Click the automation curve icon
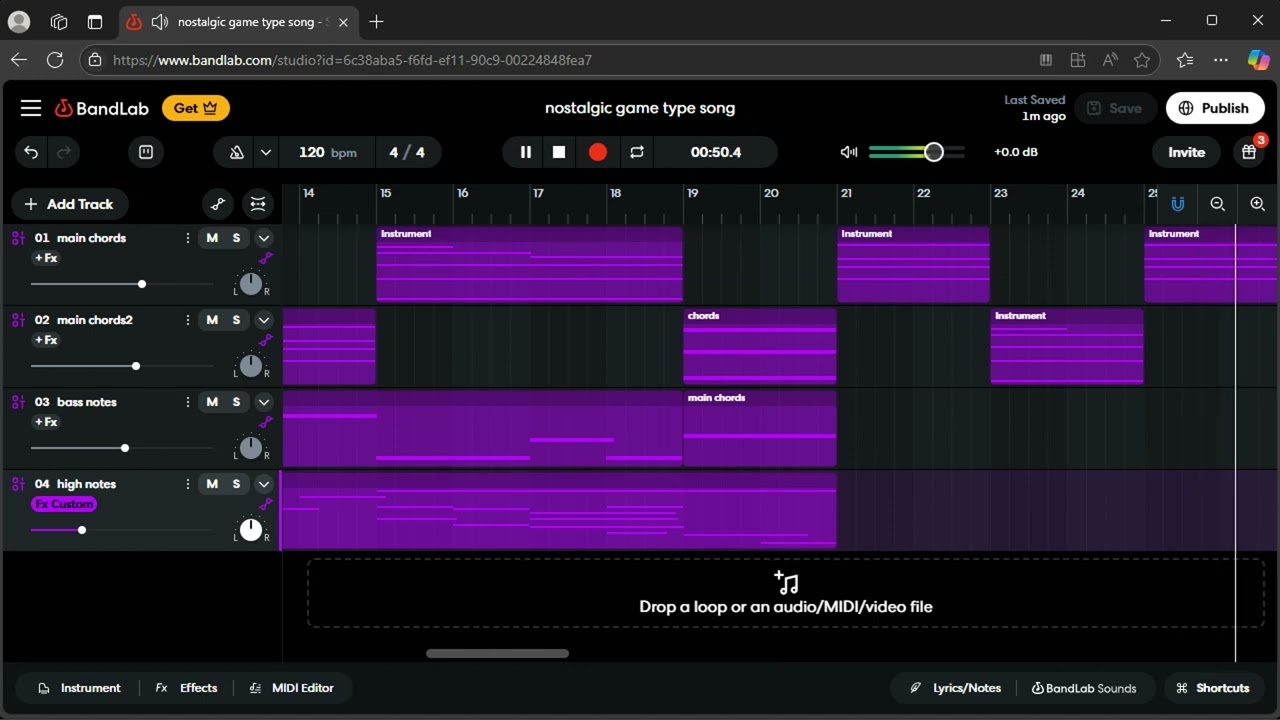This screenshot has width=1280, height=720. (218, 204)
